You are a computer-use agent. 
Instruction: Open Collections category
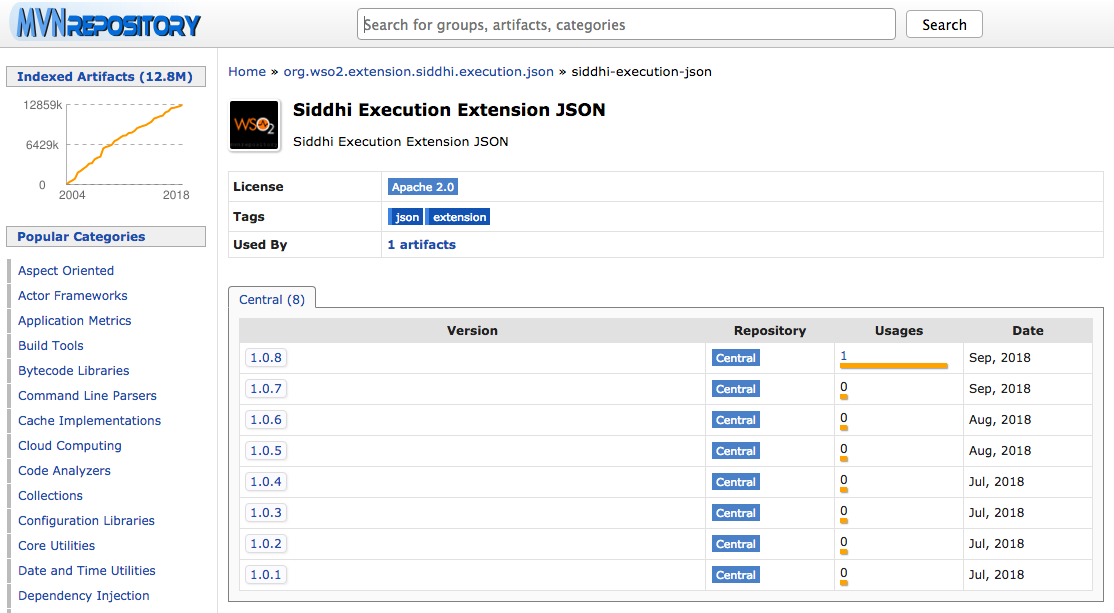[50, 495]
